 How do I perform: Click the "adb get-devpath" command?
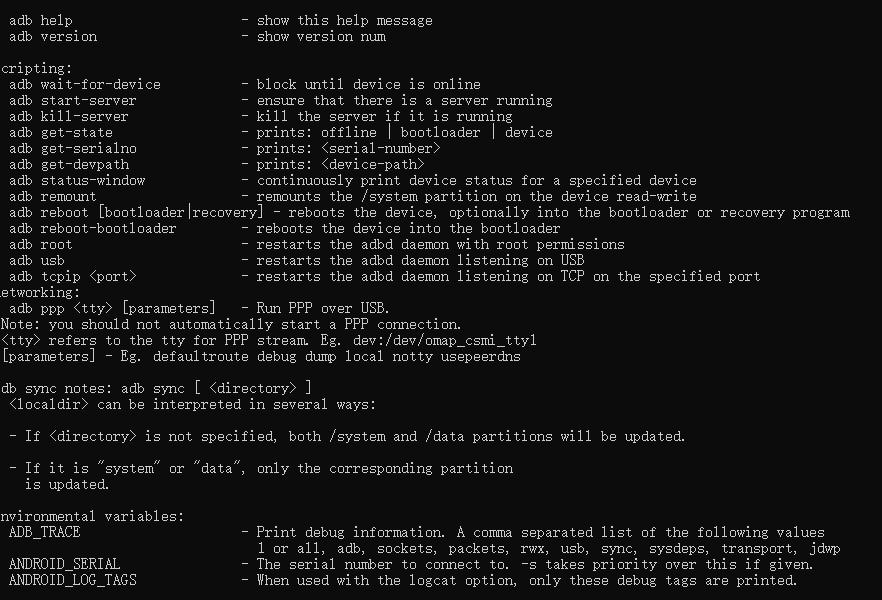pos(69,164)
